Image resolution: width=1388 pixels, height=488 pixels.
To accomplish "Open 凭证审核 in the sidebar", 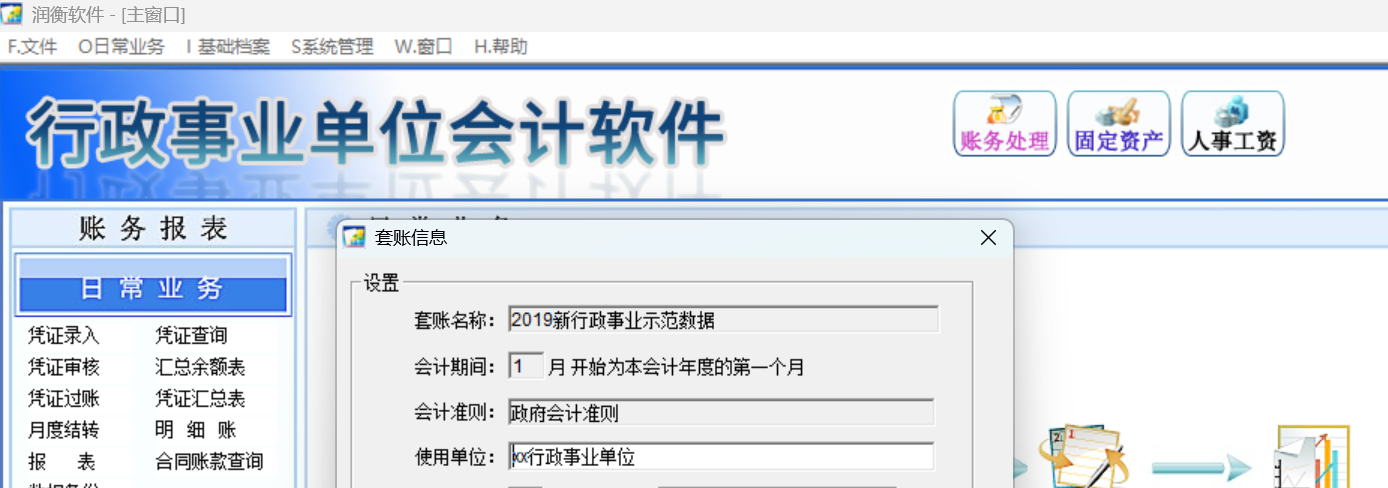I will (64, 367).
